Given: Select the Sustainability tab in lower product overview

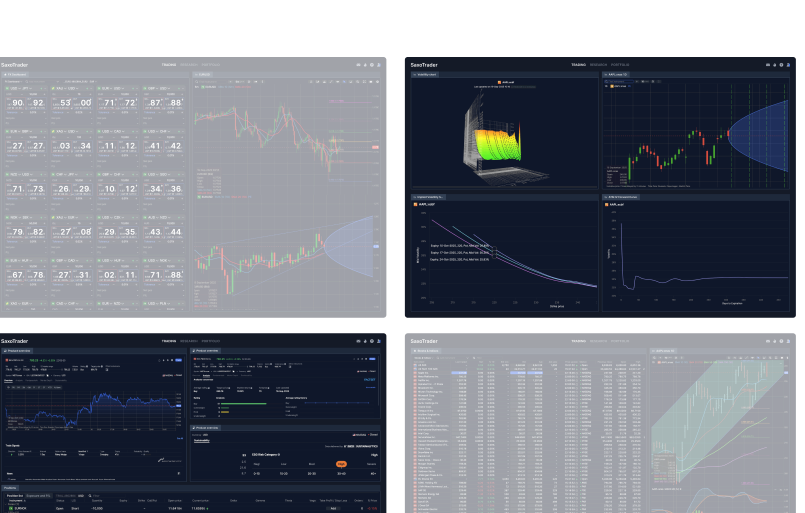Looking at the screenshot, I should pyautogui.click(x=201, y=441).
